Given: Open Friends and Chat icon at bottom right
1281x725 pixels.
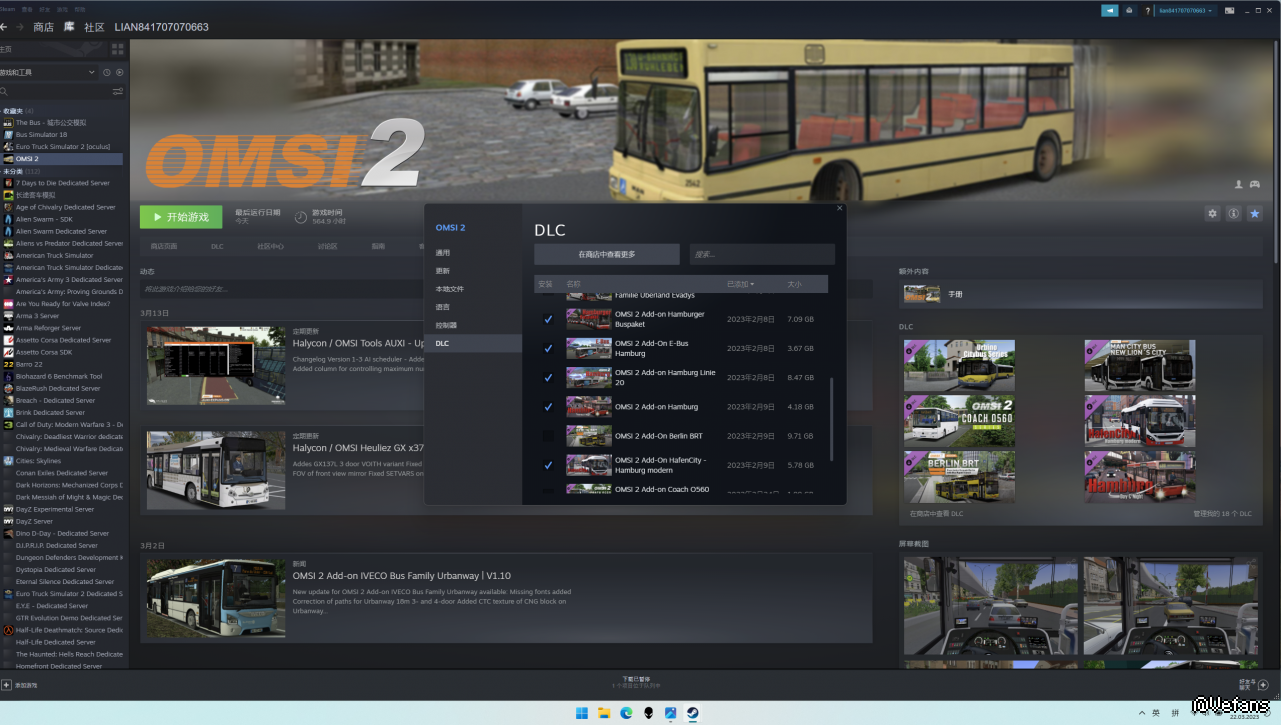Looking at the screenshot, I should point(1263,685).
